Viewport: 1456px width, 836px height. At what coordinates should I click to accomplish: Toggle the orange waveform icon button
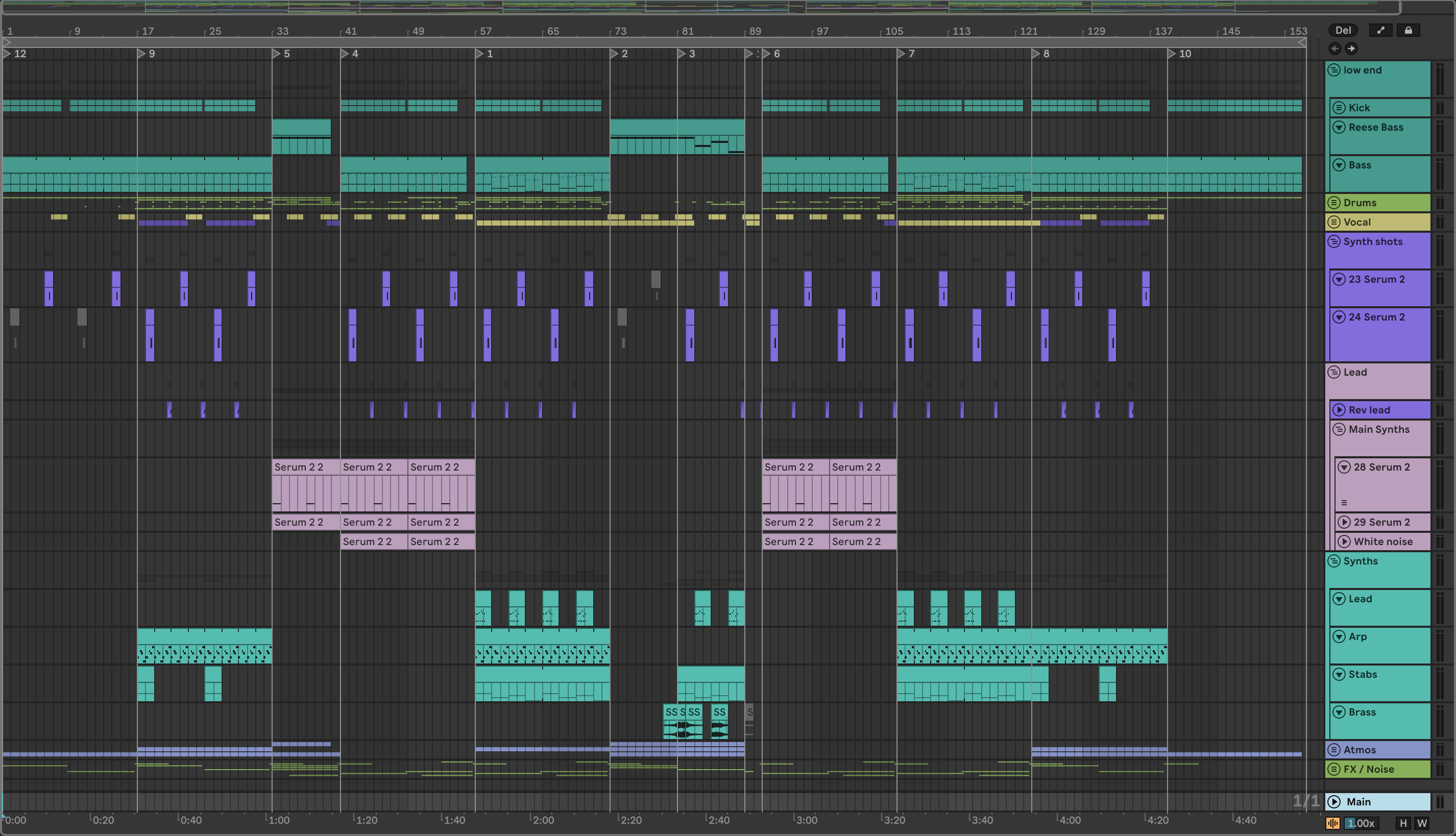coord(1332,823)
